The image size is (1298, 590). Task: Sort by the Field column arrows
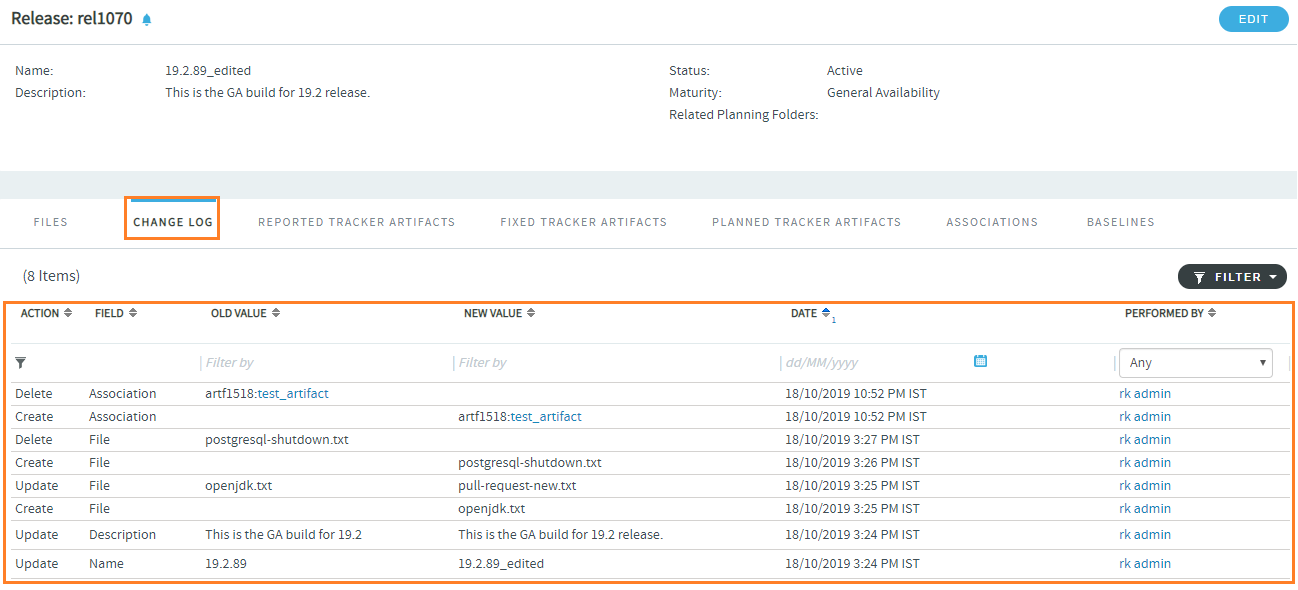[133, 313]
